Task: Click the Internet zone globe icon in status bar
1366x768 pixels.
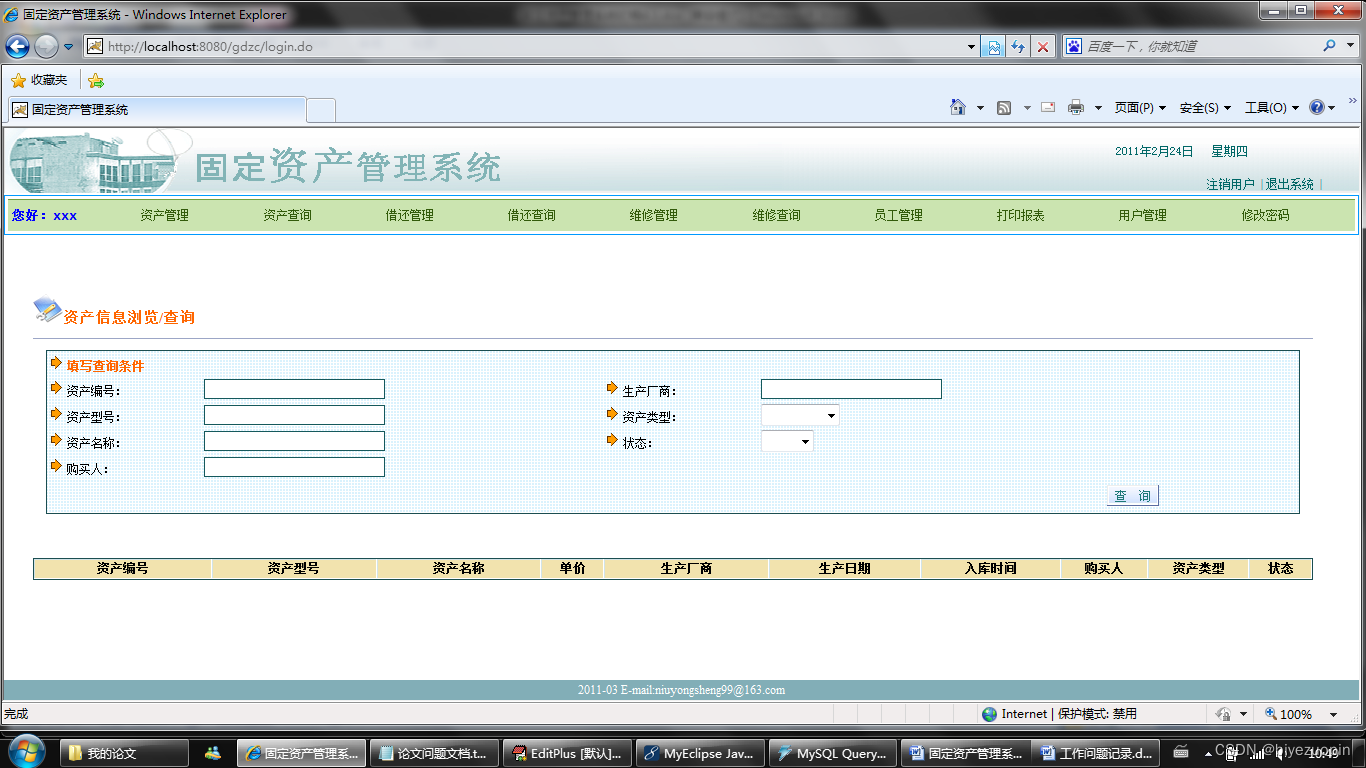Action: 989,714
